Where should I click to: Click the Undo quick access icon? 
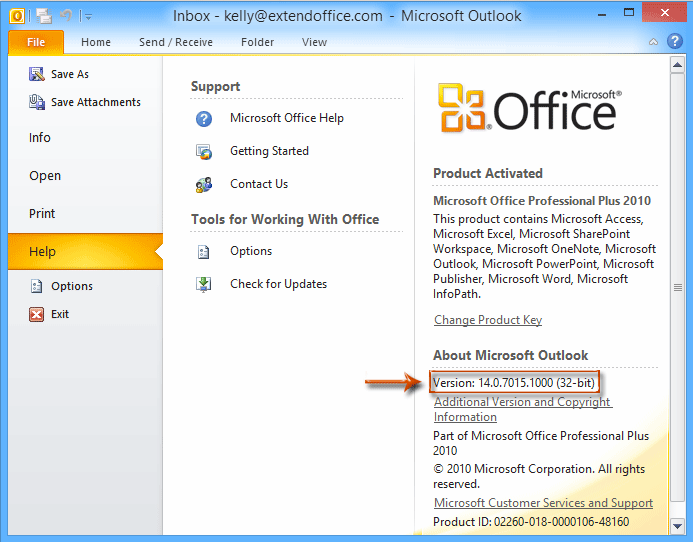coord(66,16)
